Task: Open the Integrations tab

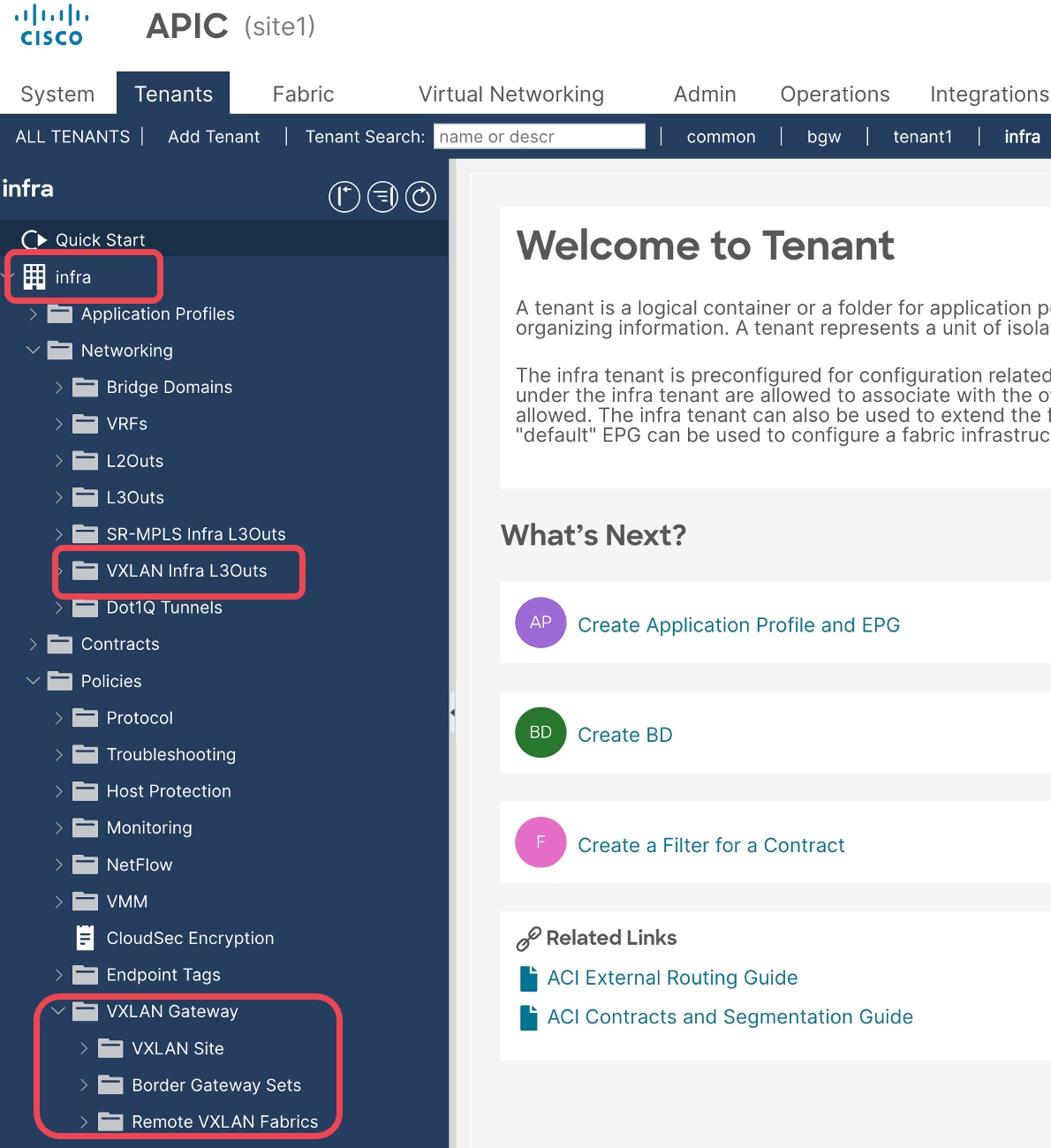Action: pos(988,94)
